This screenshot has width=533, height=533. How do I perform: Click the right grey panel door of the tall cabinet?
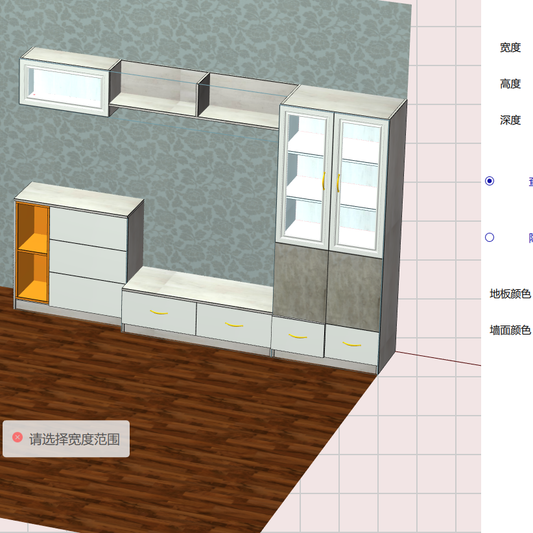(354, 292)
